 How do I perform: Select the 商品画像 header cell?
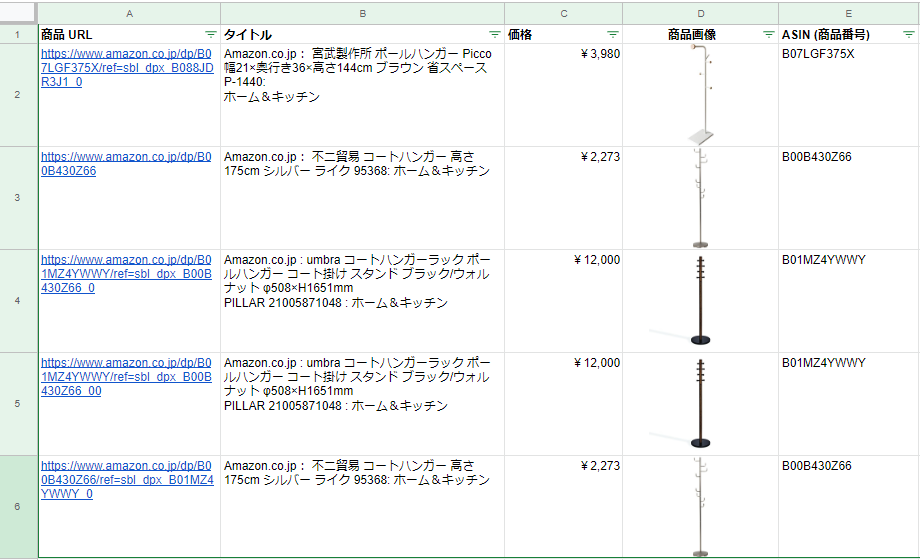tap(701, 34)
